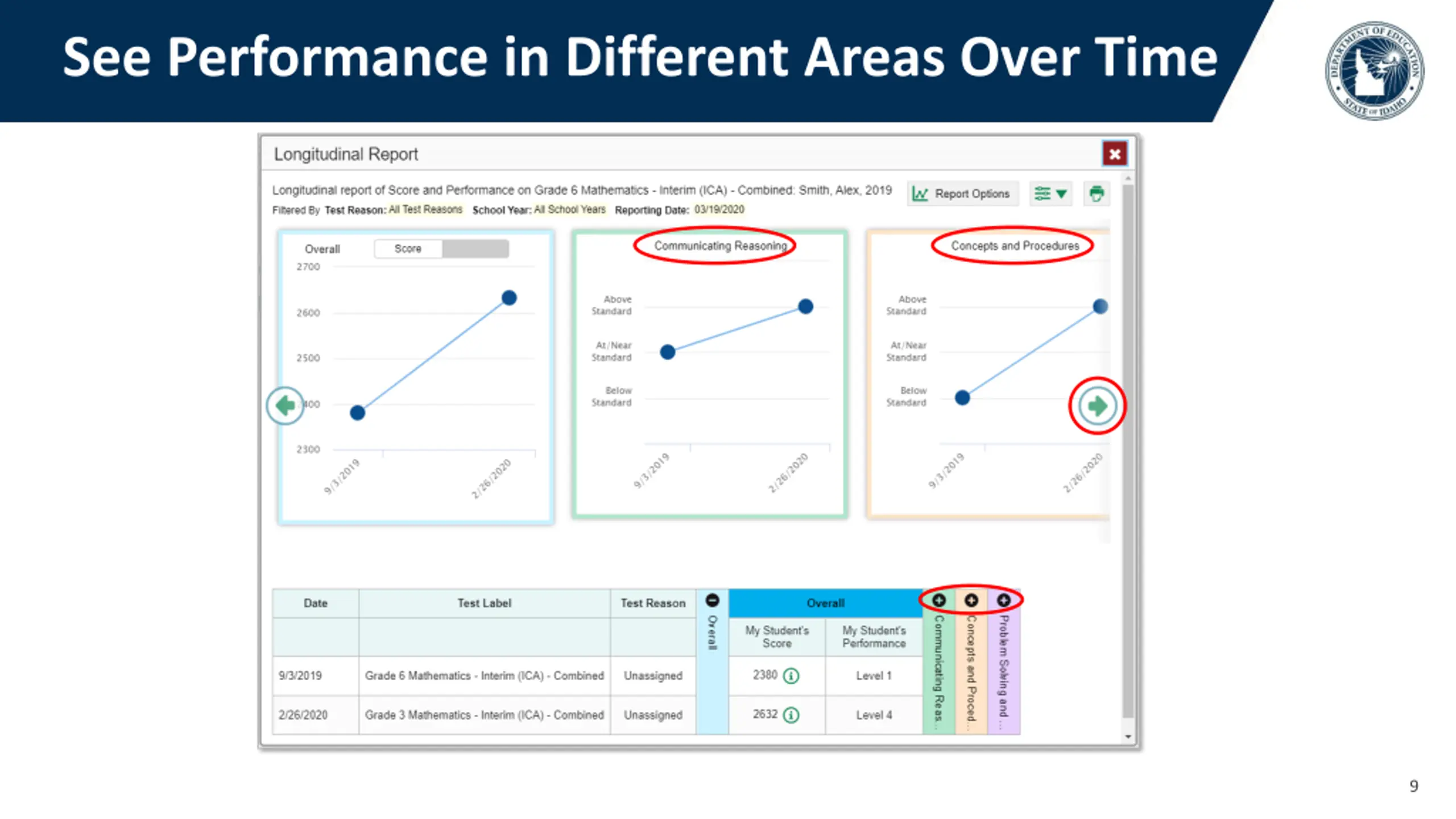Click the printer icon
The height and width of the screenshot is (819, 1456).
click(x=1097, y=193)
